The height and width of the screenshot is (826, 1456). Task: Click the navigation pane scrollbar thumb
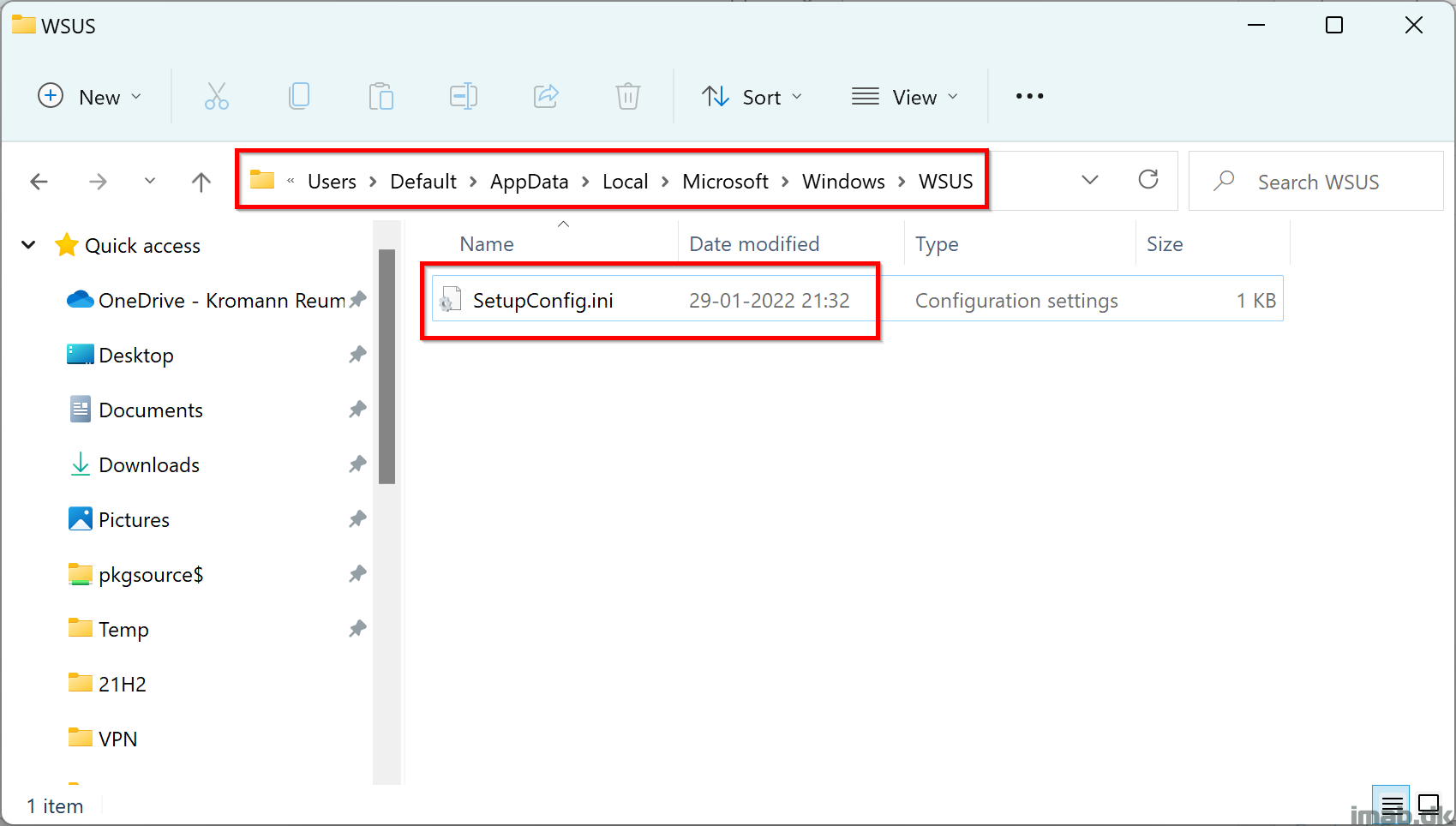[386, 366]
